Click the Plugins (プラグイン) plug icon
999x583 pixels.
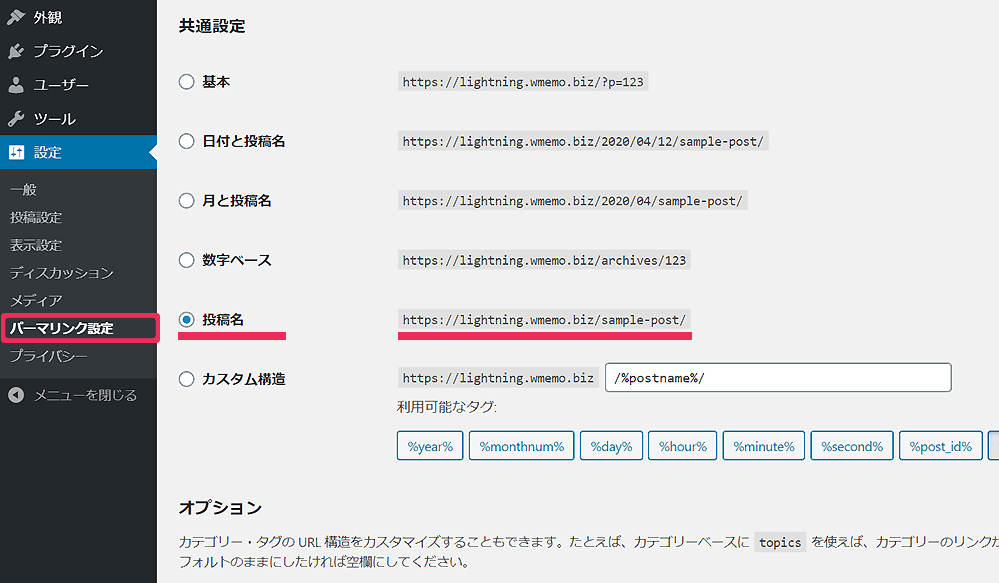coord(16,51)
